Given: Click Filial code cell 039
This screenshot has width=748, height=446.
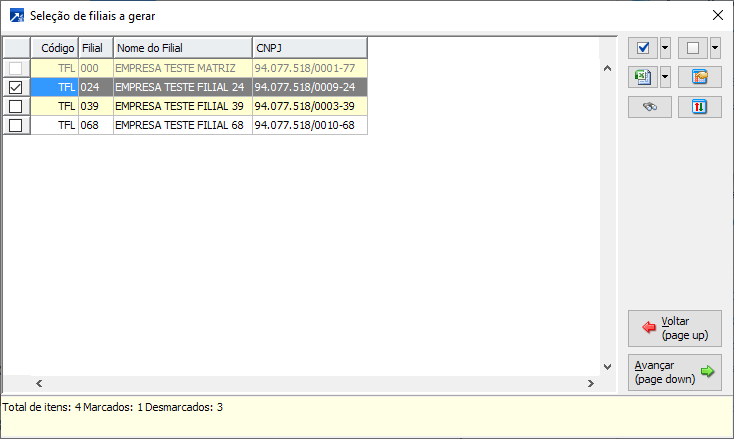Looking at the screenshot, I should point(96,106).
